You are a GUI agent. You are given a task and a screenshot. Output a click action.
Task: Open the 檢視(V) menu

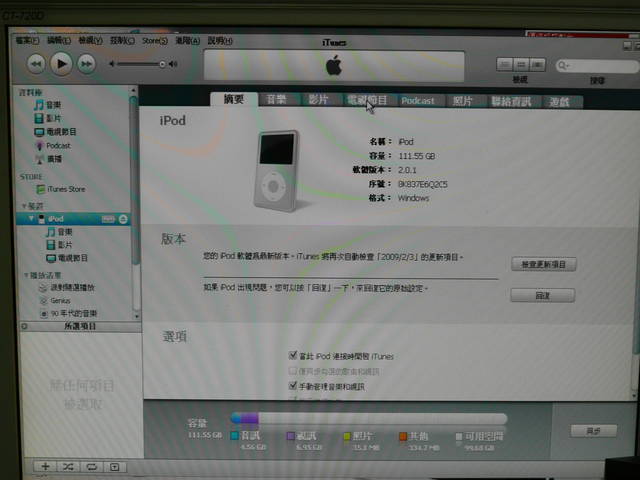90,40
